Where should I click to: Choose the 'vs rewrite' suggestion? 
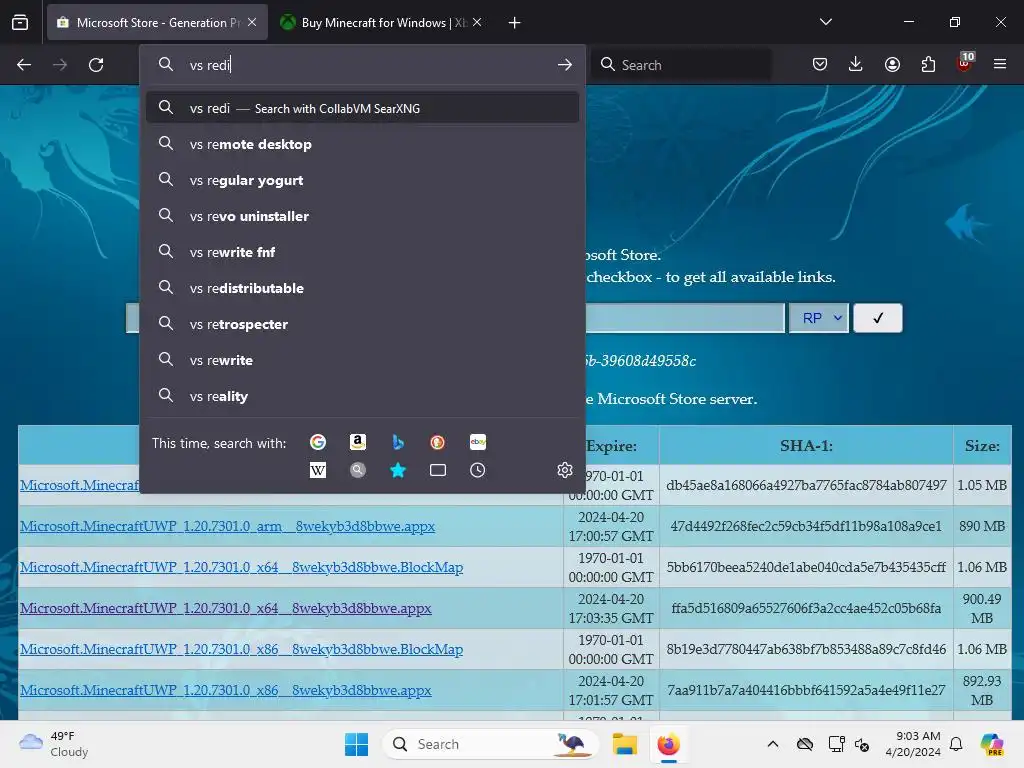(x=362, y=360)
